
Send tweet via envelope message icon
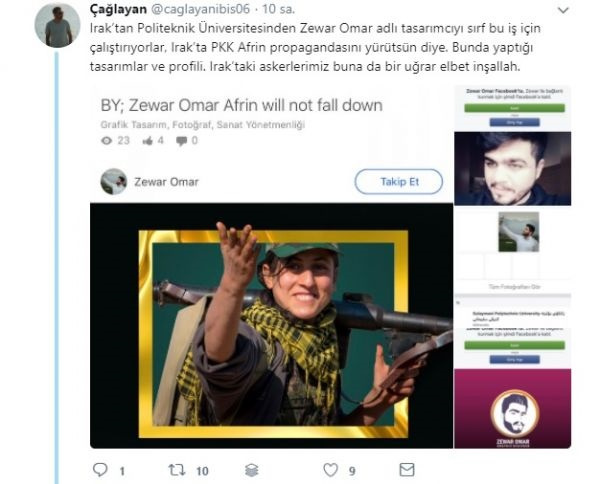406,469
